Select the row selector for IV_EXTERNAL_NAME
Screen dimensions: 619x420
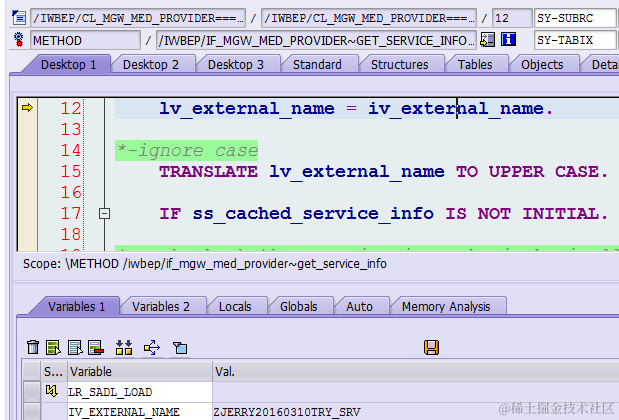31,411
